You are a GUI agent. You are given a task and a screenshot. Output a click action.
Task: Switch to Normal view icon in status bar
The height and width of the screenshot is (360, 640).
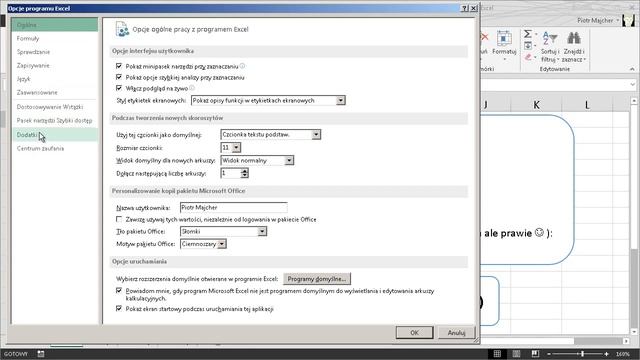(x=497, y=354)
